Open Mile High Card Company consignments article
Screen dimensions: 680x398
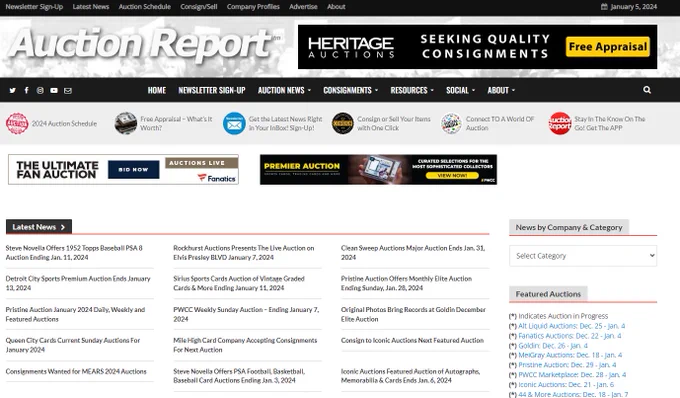point(245,345)
